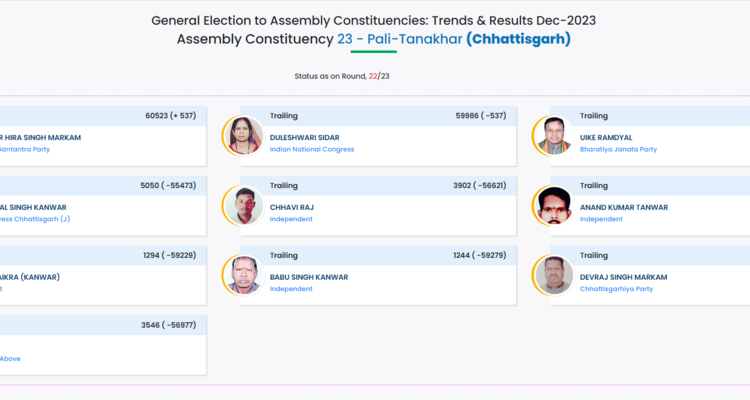Image resolution: width=750 pixels, height=400 pixels.
Task: Click the General Election to Assembly Constituencies heading
Action: pos(374,21)
